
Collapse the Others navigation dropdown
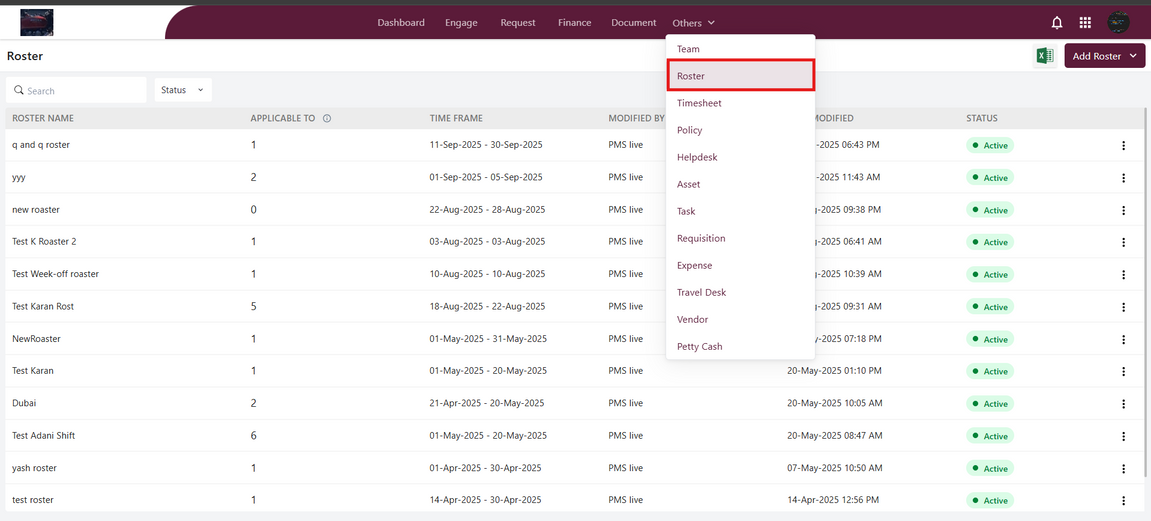693,23
